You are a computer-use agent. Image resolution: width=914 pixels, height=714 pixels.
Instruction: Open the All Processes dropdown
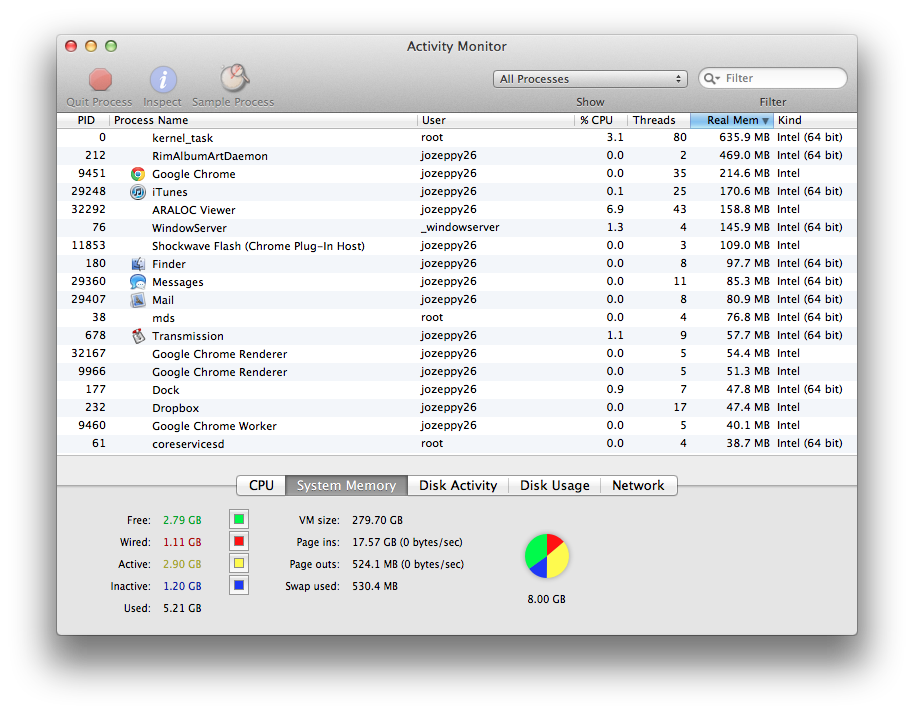pos(590,79)
